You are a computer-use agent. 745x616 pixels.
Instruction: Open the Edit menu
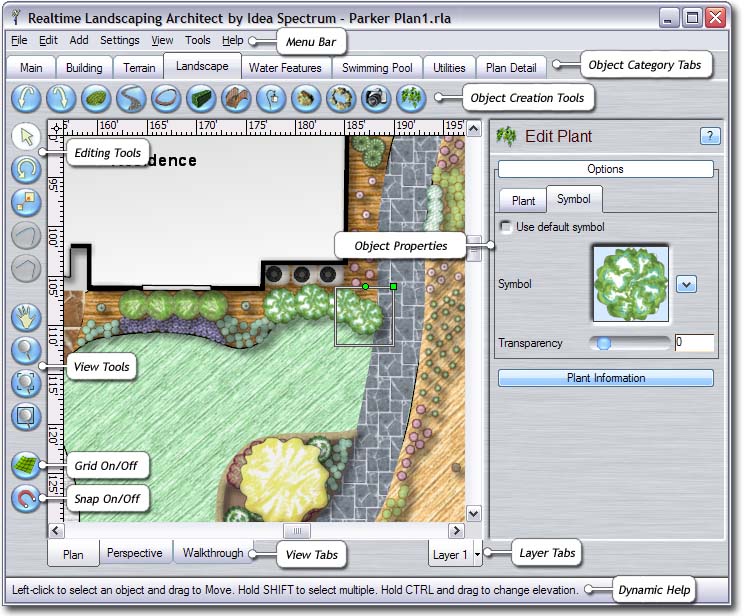48,40
